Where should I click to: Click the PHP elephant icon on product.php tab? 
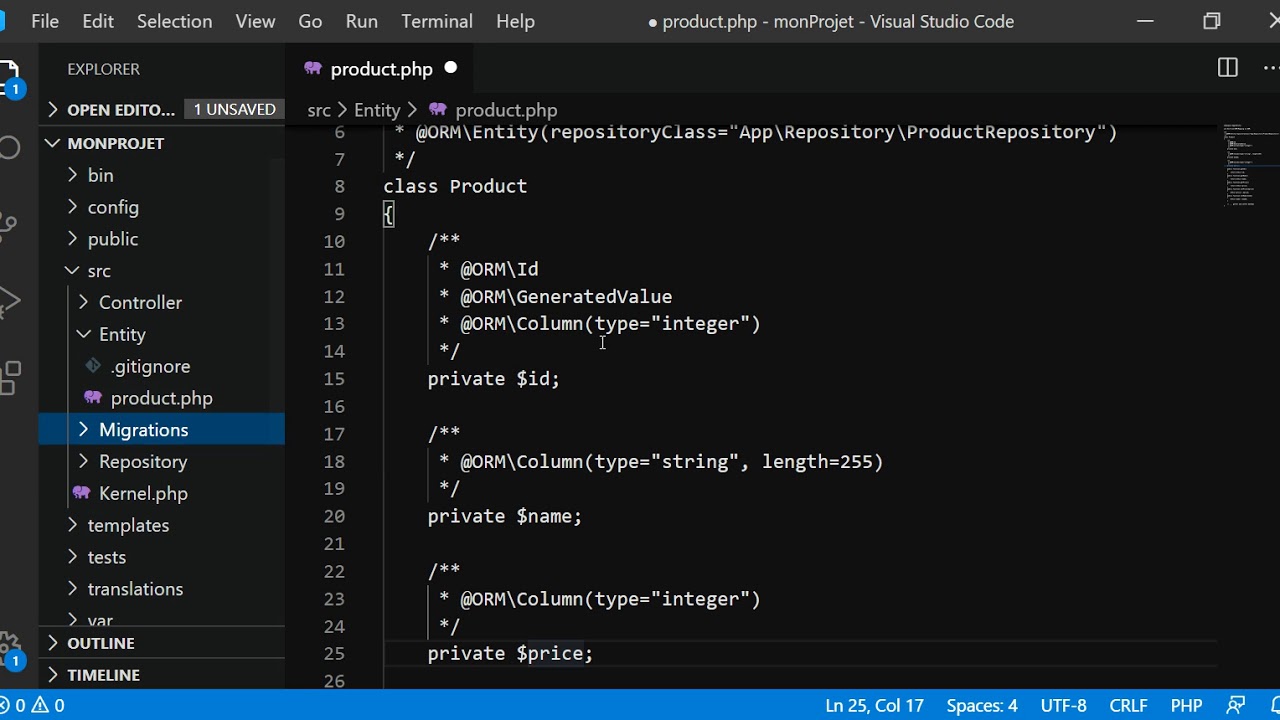[313, 69]
